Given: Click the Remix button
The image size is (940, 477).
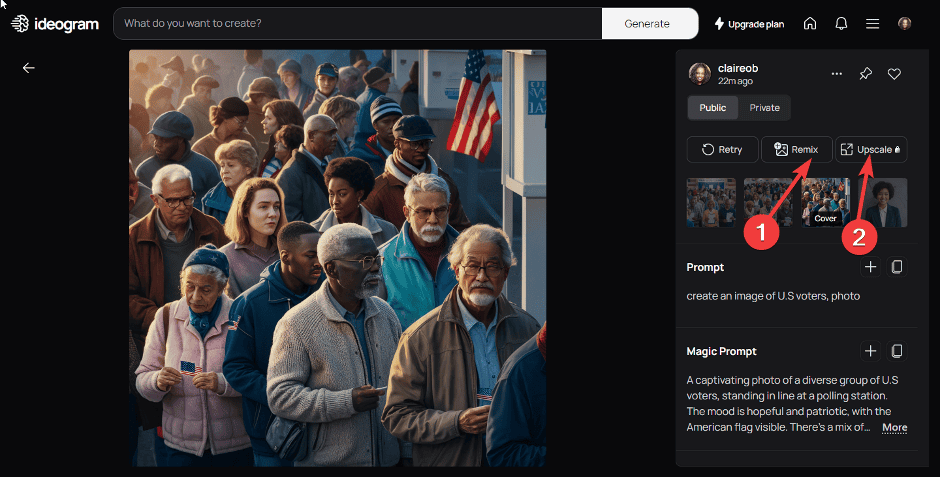Looking at the screenshot, I should pos(797,149).
